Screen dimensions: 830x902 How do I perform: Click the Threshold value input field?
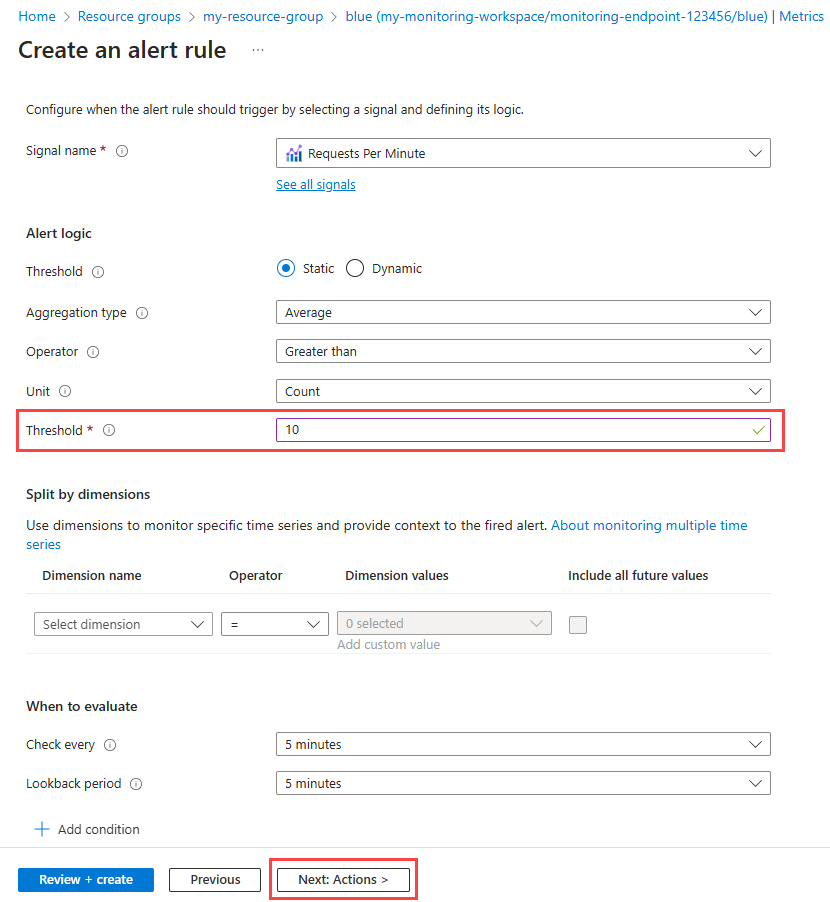(510, 430)
